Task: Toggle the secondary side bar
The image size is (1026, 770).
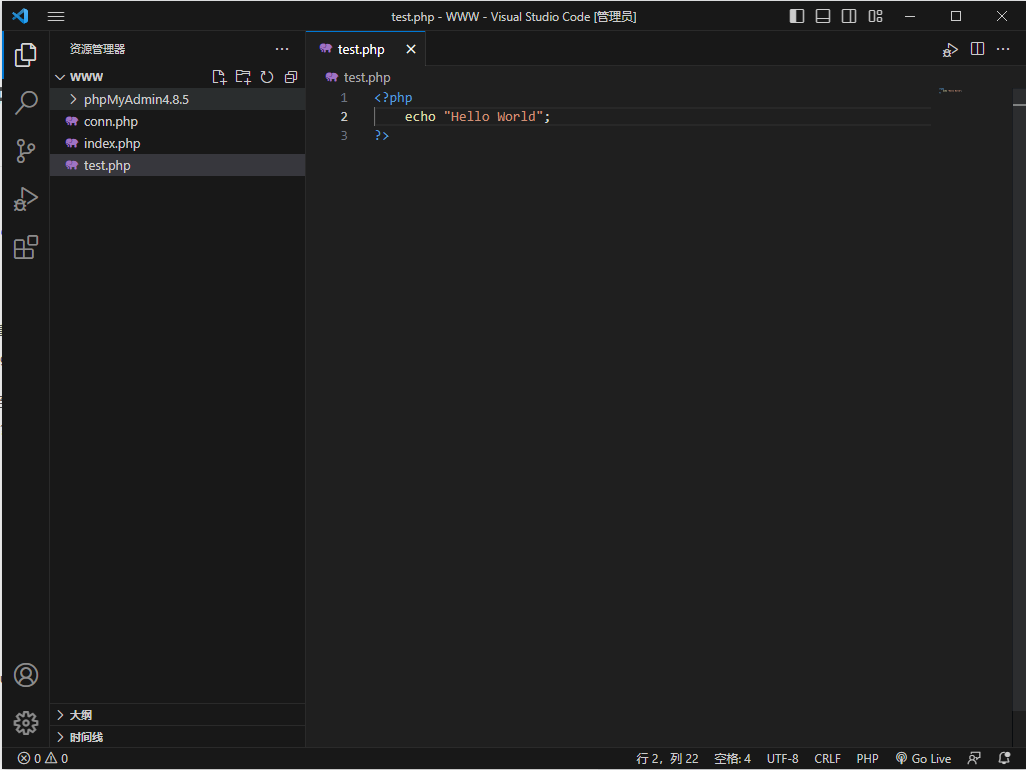Action: (849, 16)
